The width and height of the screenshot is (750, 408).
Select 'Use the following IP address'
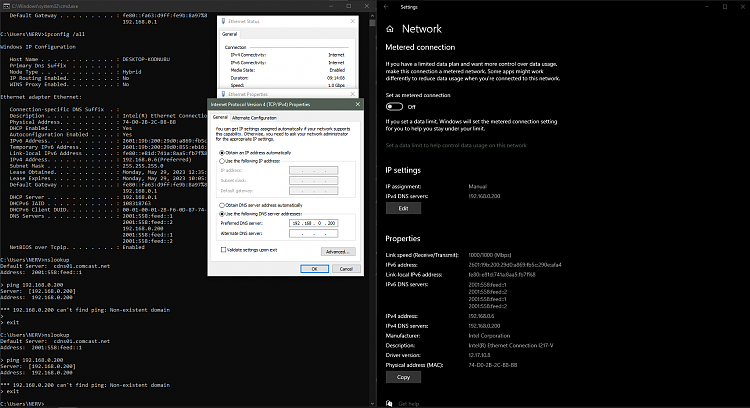pos(223,161)
